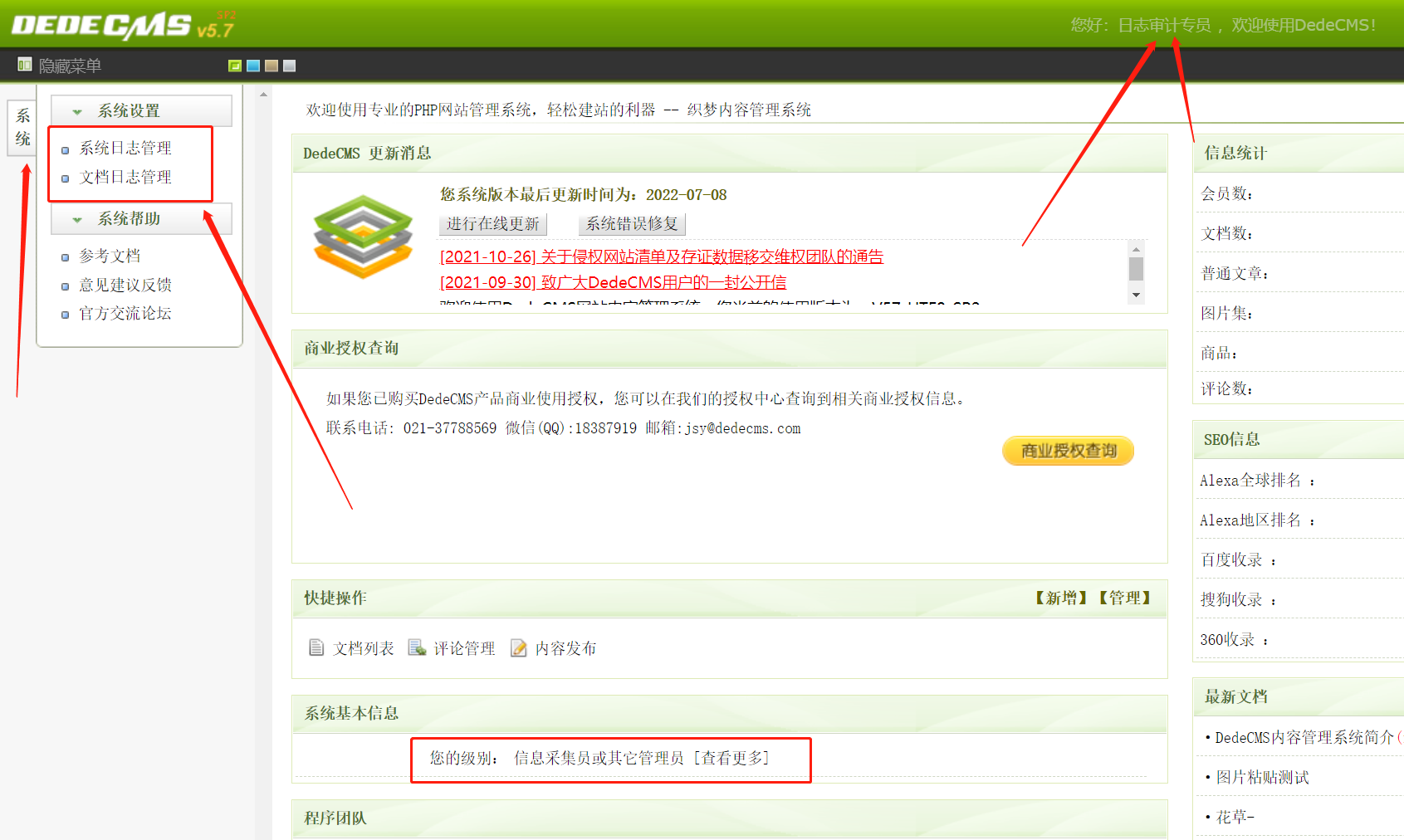
Task: Click the bullet icon beside 官方交流论坛
Action: pyautogui.click(x=66, y=315)
